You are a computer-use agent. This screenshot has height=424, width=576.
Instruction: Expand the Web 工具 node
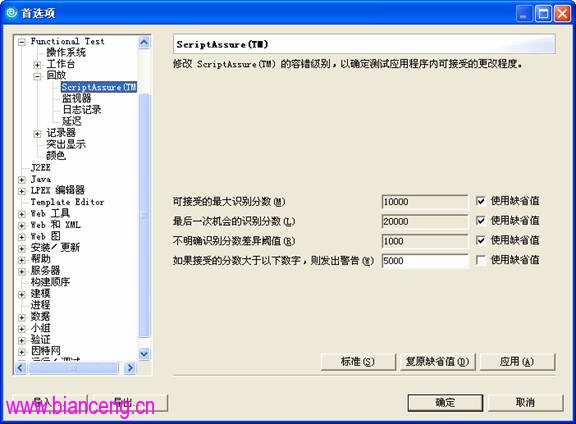click(22, 214)
